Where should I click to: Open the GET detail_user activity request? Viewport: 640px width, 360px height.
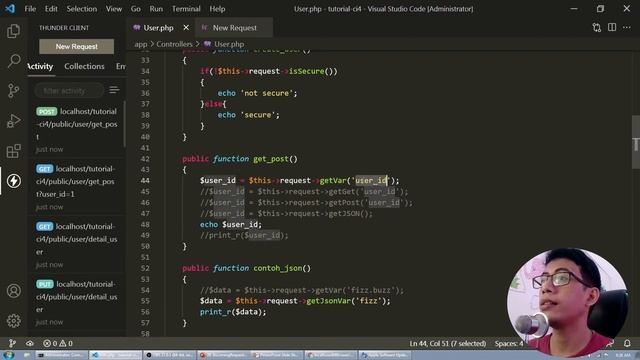pyautogui.click(x=76, y=245)
